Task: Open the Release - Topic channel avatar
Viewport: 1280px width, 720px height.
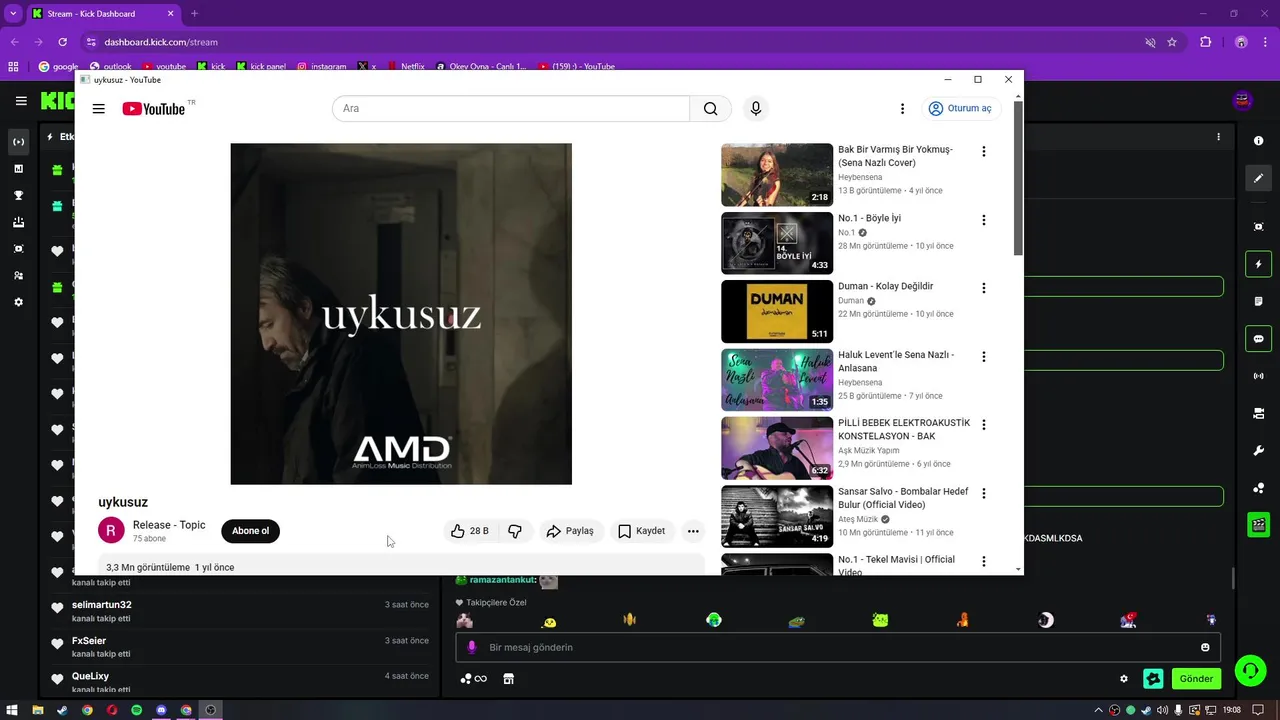Action: pos(111,531)
